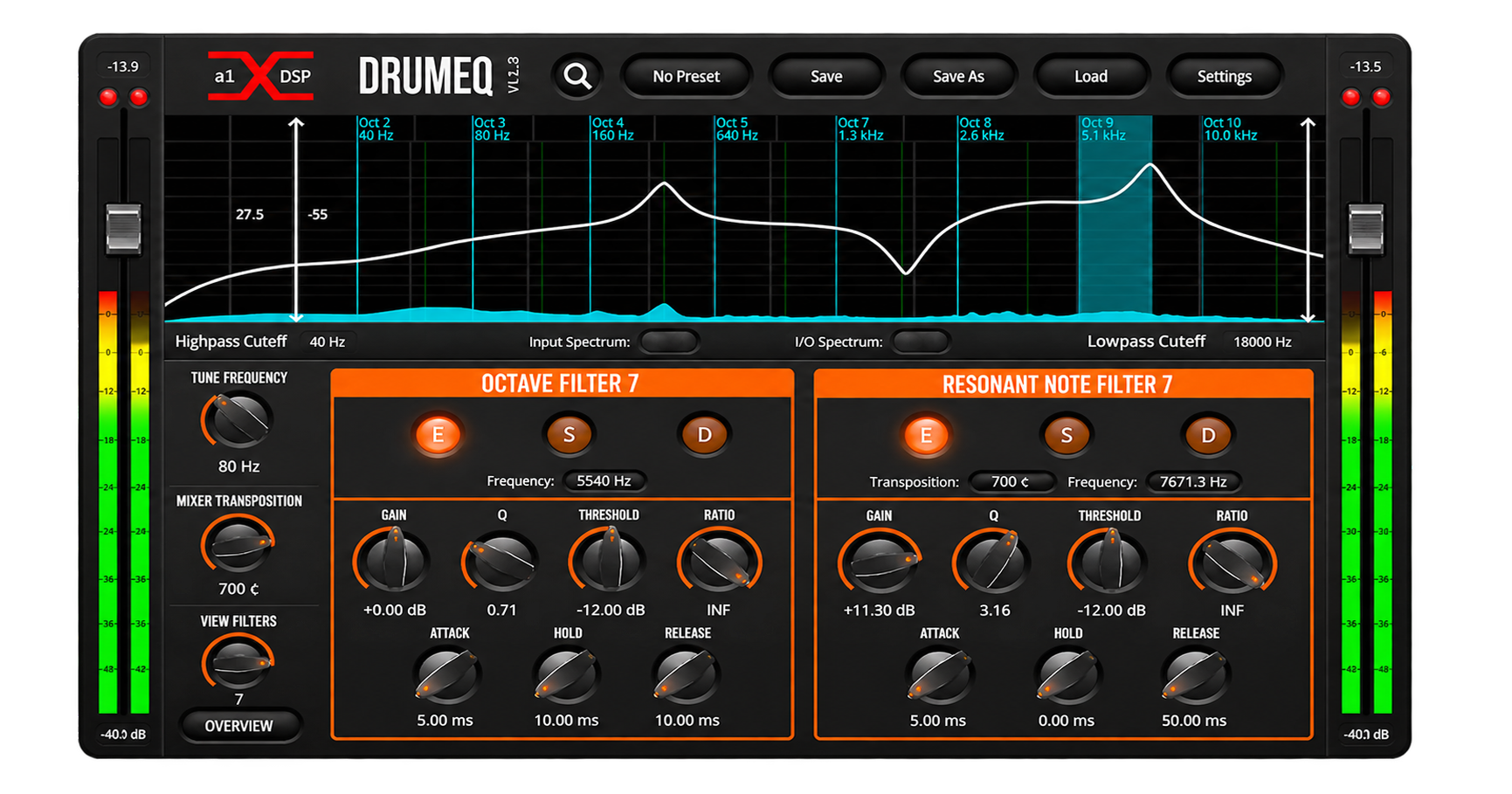Click the 80 Hz tune frequency value

click(238, 466)
